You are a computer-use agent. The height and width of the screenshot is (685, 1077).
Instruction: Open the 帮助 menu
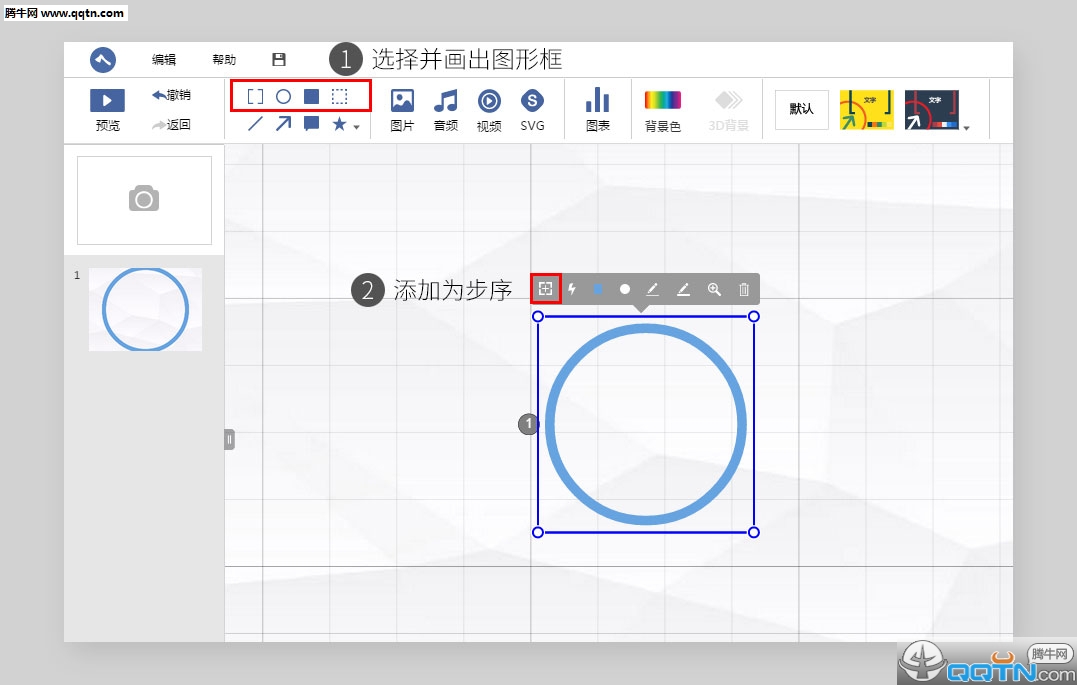click(224, 60)
